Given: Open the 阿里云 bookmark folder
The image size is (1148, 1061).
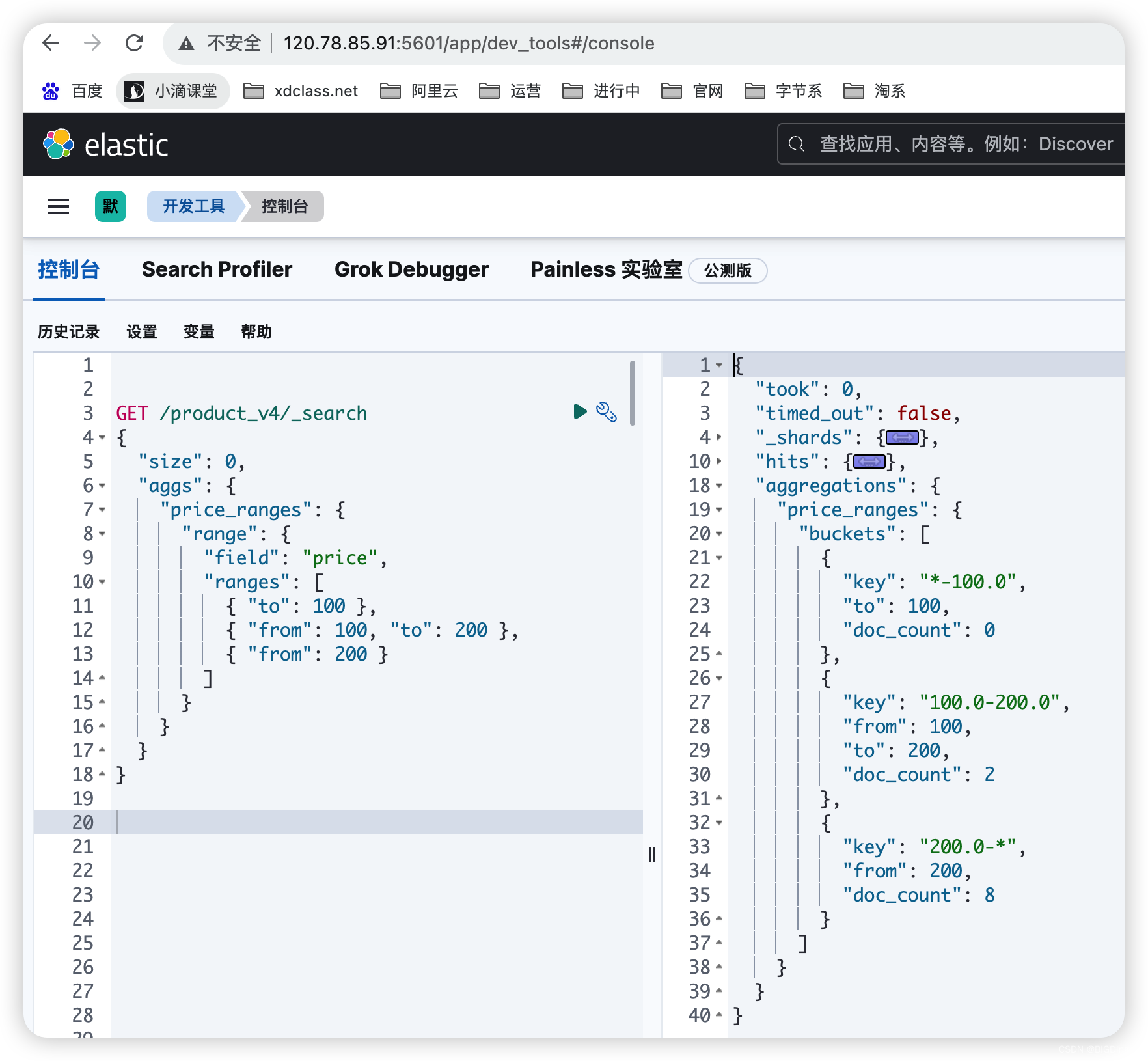Looking at the screenshot, I should point(419,91).
